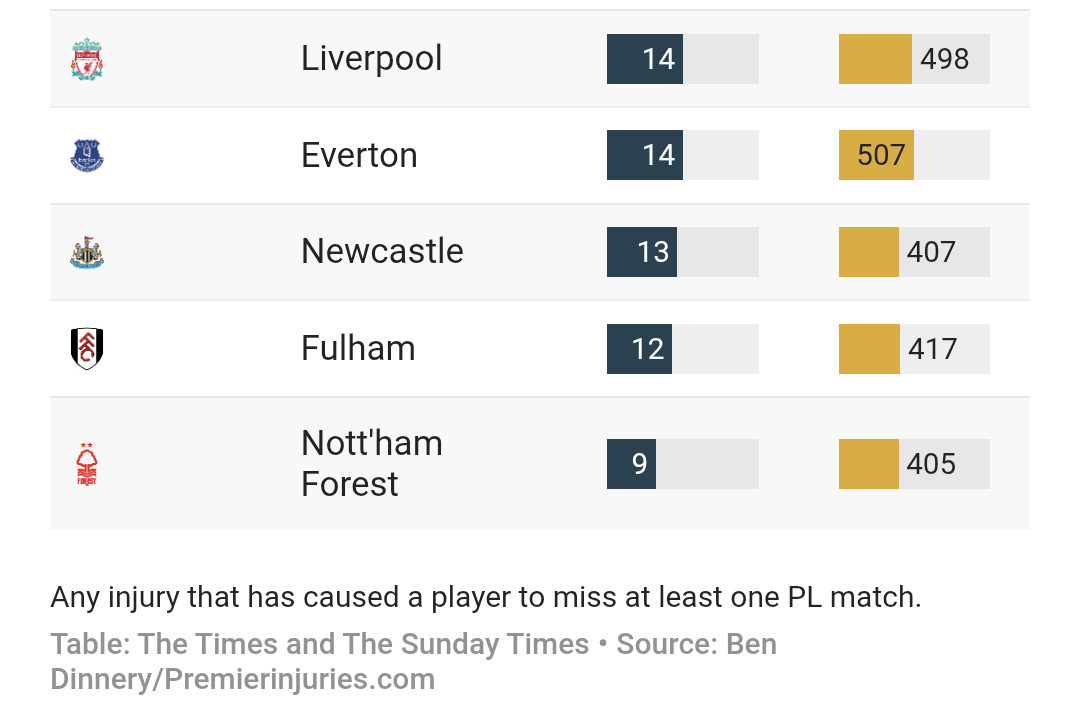Click the Nottingham Forest club crest
This screenshot has height=714, width=1078.
pos(87,464)
